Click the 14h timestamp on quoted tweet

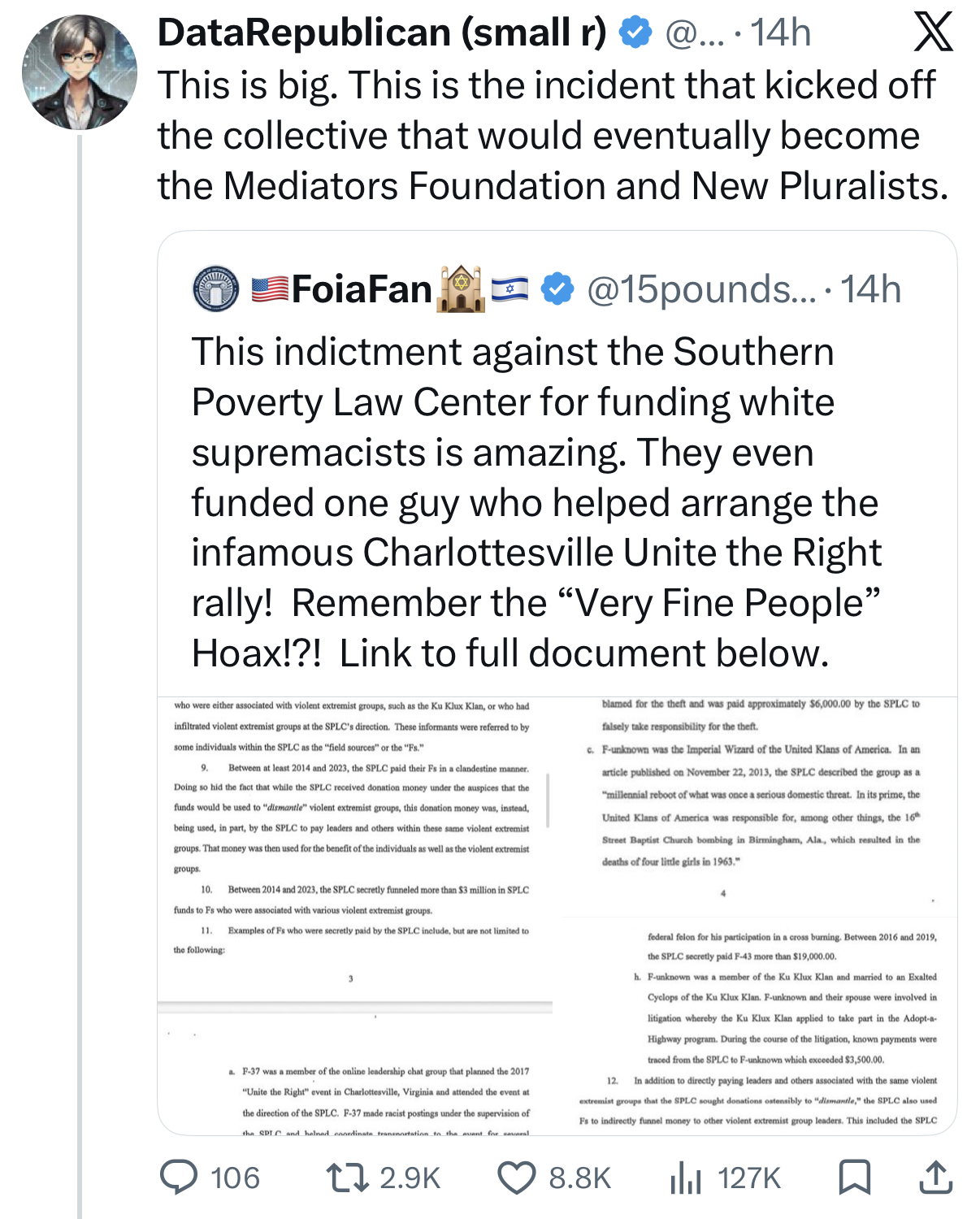tap(870, 289)
